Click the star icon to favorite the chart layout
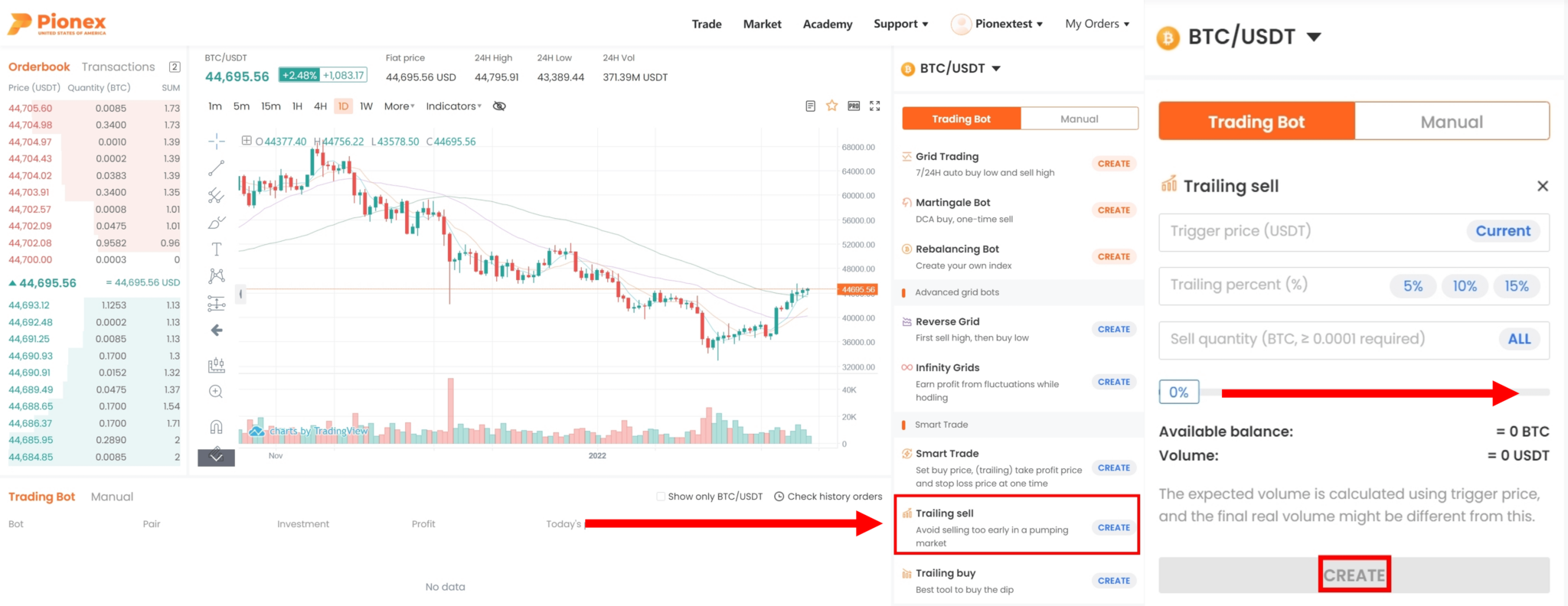 (831, 106)
